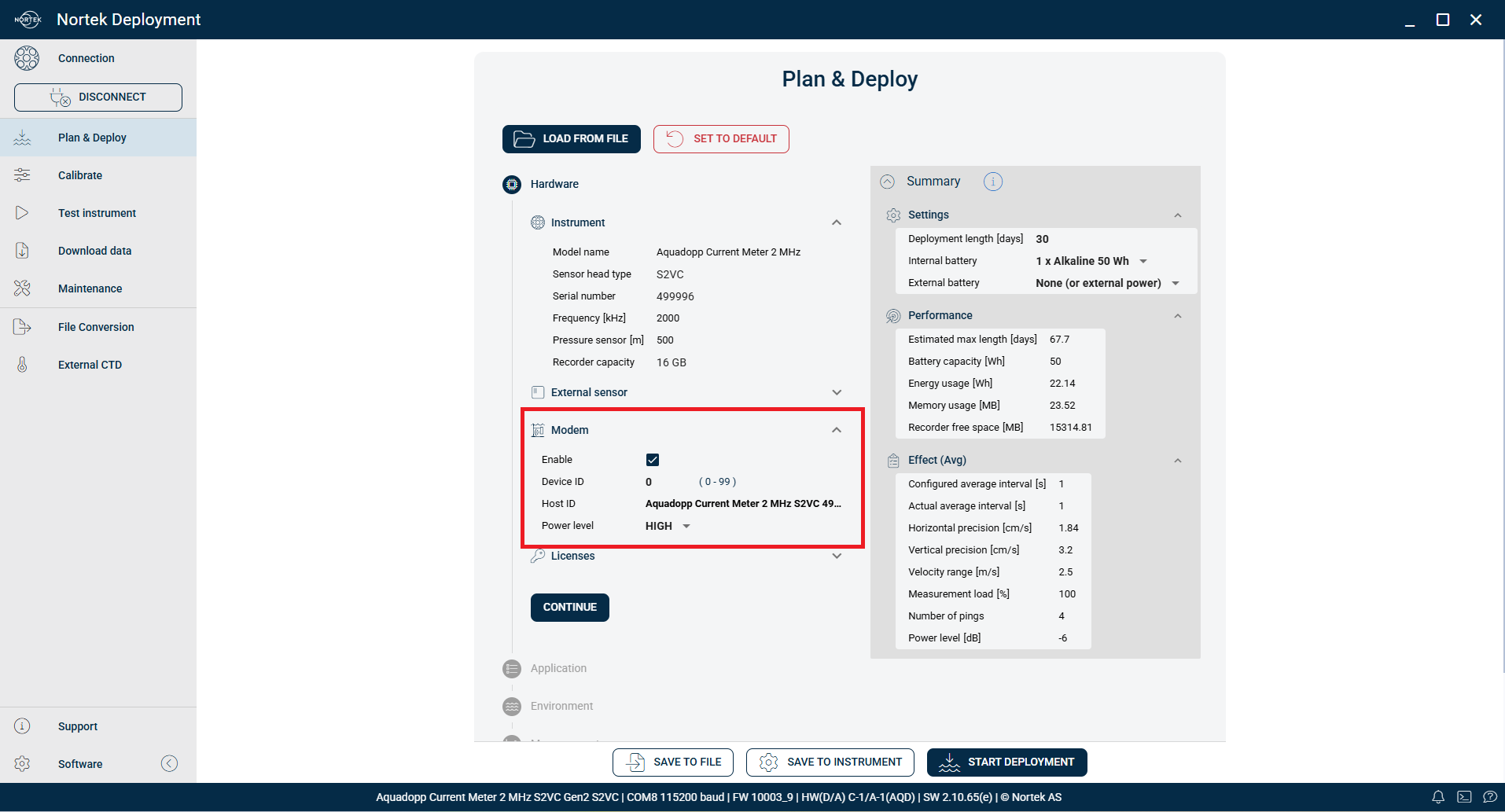
Task: Expand the Licenses section
Action: [837, 556]
